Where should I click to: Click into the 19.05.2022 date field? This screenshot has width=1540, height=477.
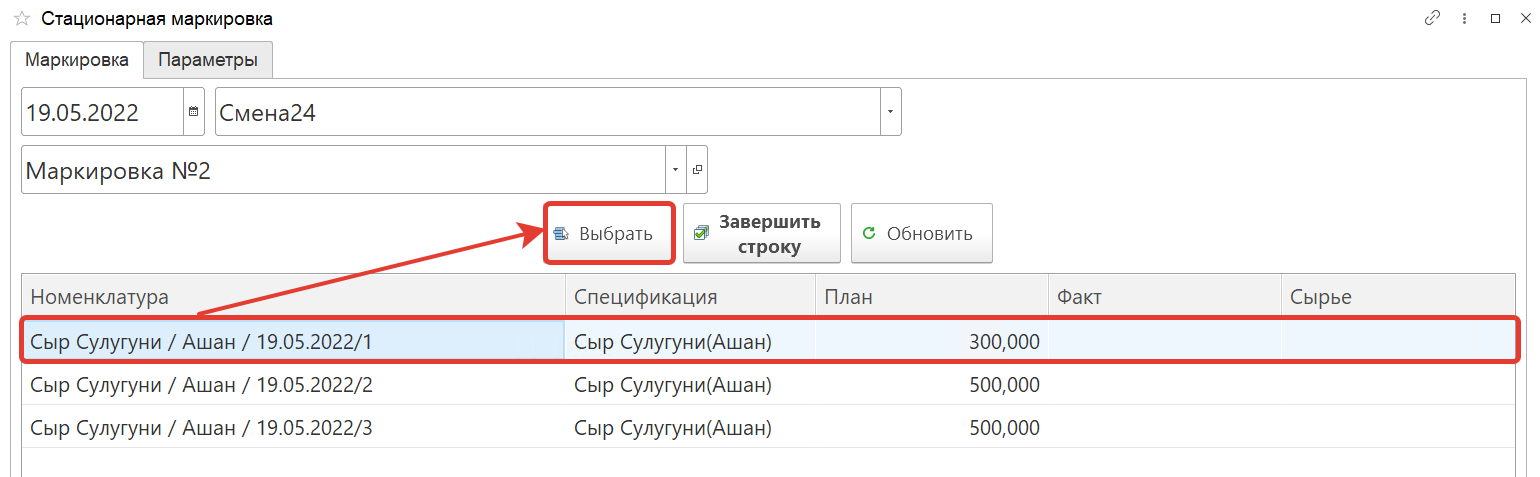point(100,112)
